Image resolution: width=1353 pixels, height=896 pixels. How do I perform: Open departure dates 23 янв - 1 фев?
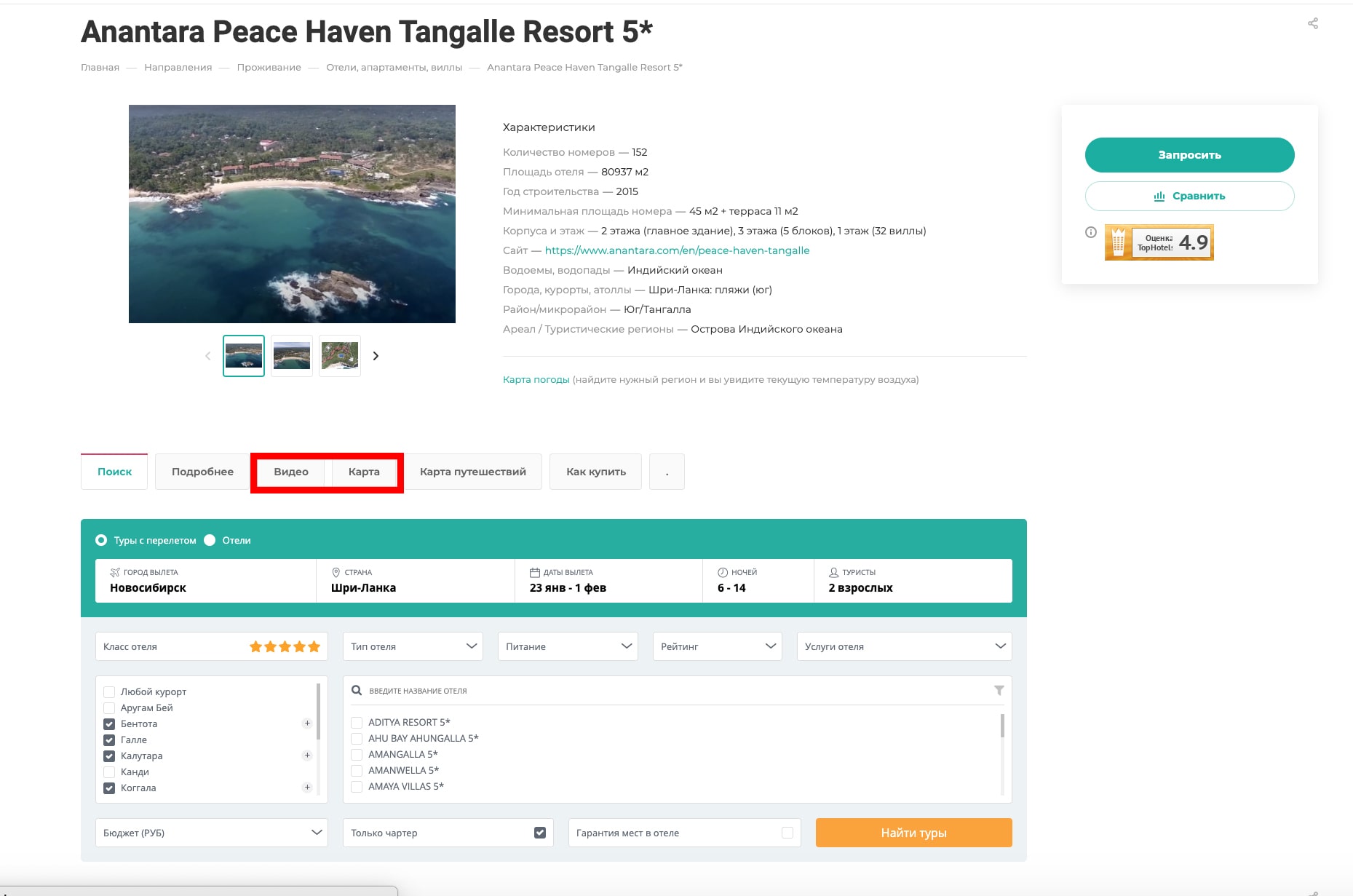(609, 581)
